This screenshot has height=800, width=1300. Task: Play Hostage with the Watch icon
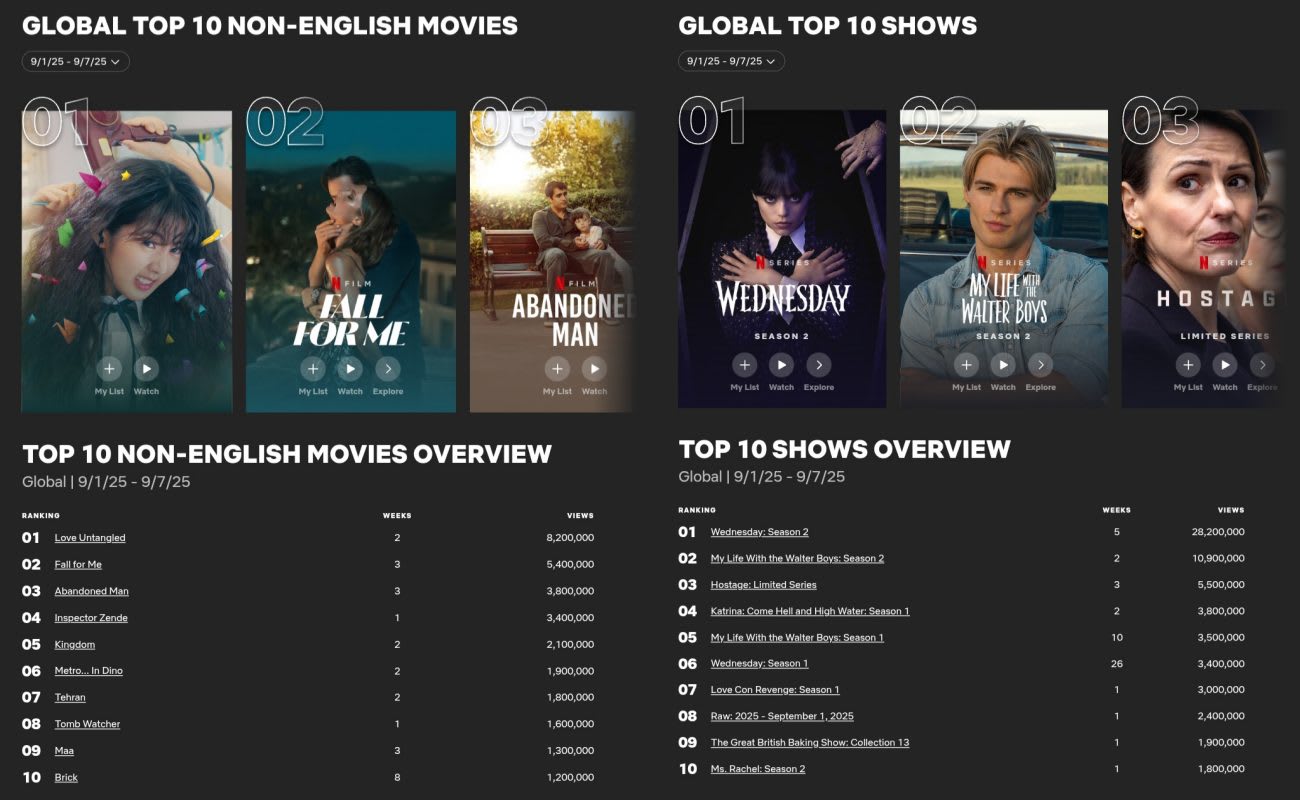click(1225, 365)
